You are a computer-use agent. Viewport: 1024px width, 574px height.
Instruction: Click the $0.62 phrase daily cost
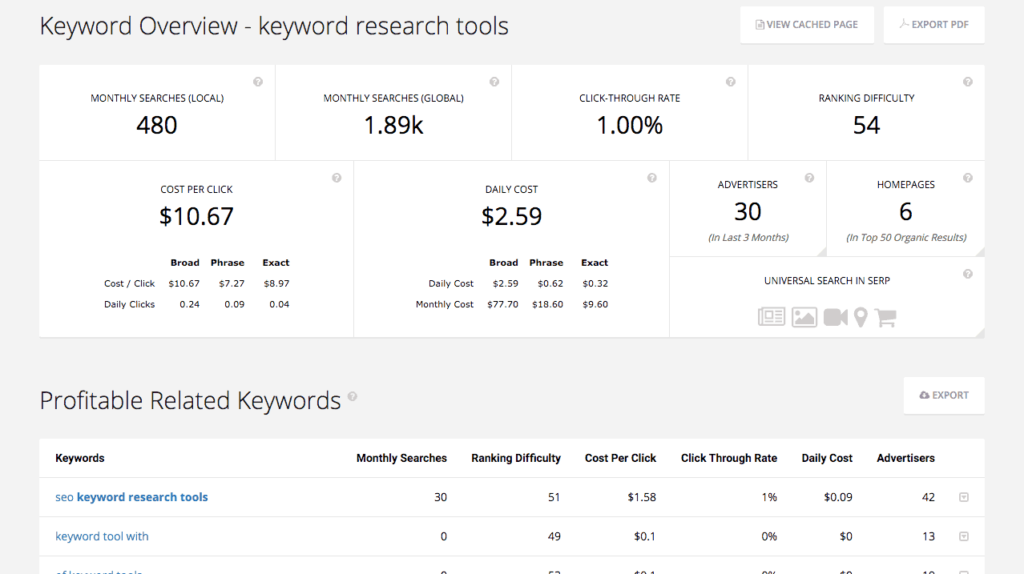(550, 283)
